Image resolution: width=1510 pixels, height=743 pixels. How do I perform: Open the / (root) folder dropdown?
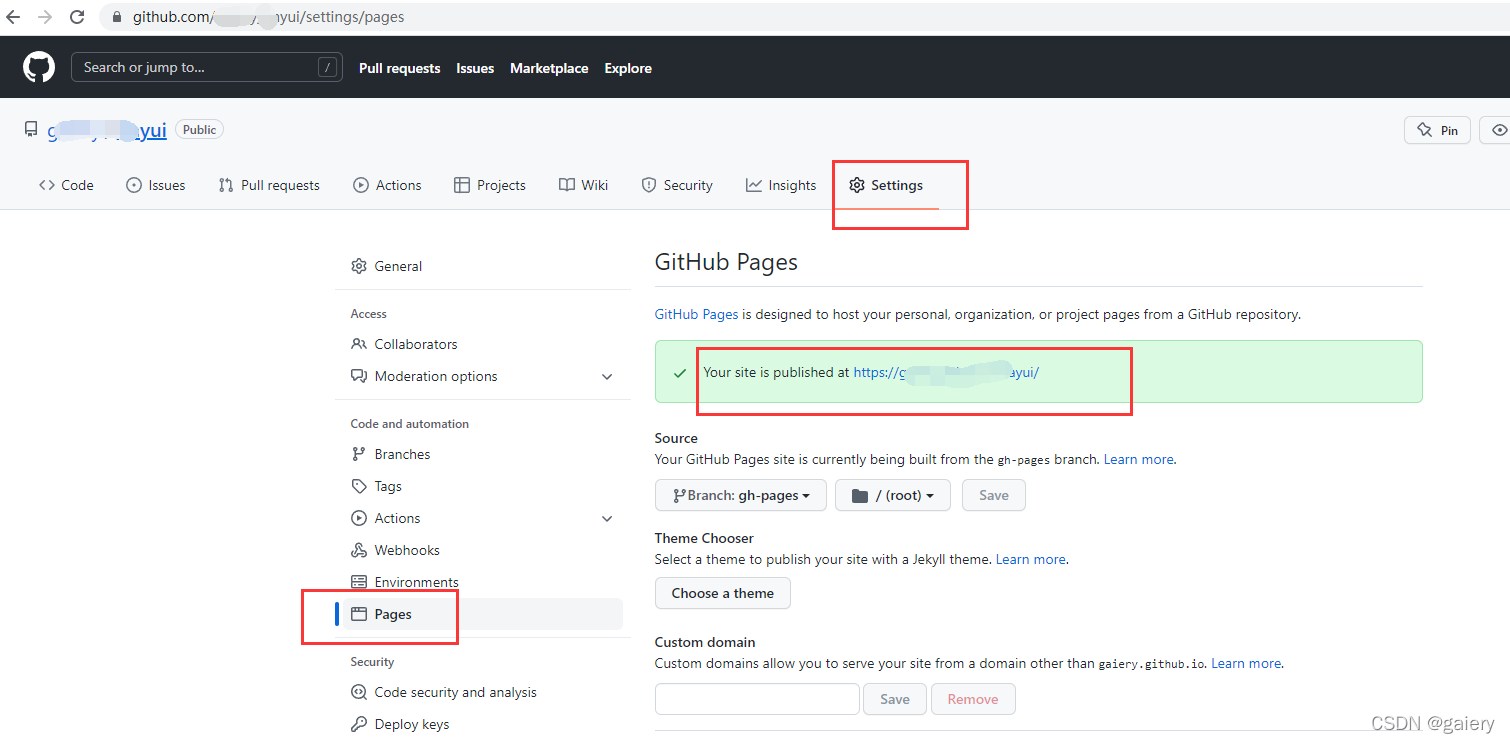pos(892,495)
